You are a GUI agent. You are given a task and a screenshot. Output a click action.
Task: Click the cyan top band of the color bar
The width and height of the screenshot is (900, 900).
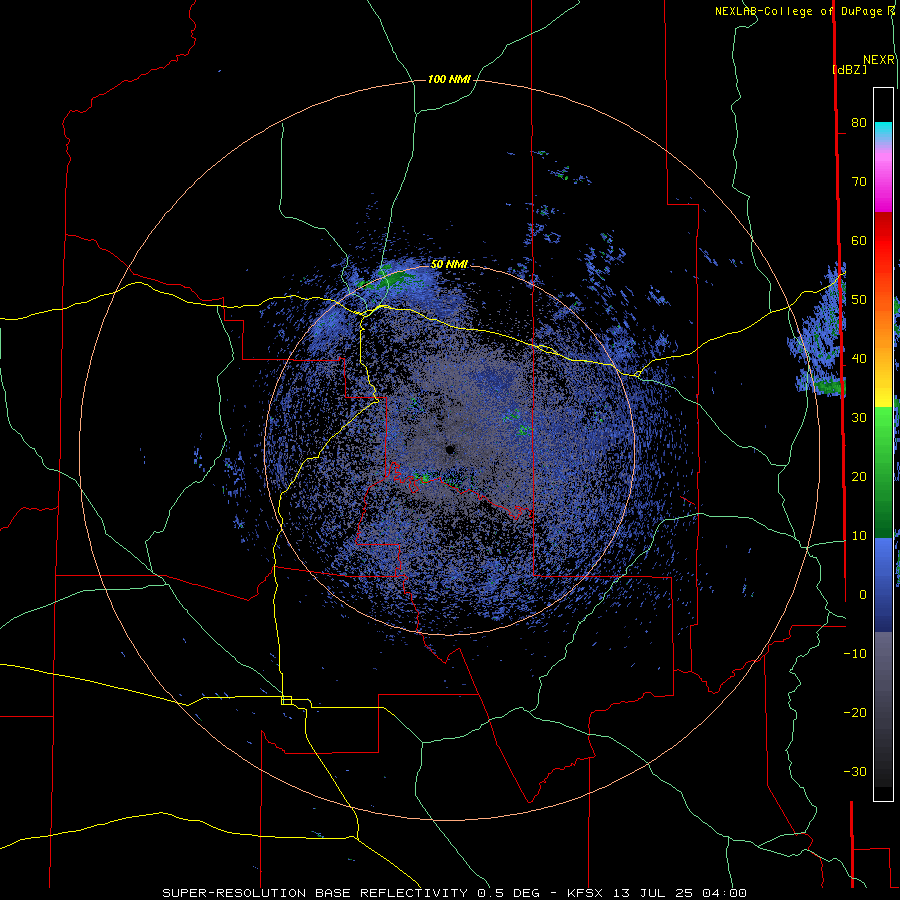pyautogui.click(x=883, y=132)
